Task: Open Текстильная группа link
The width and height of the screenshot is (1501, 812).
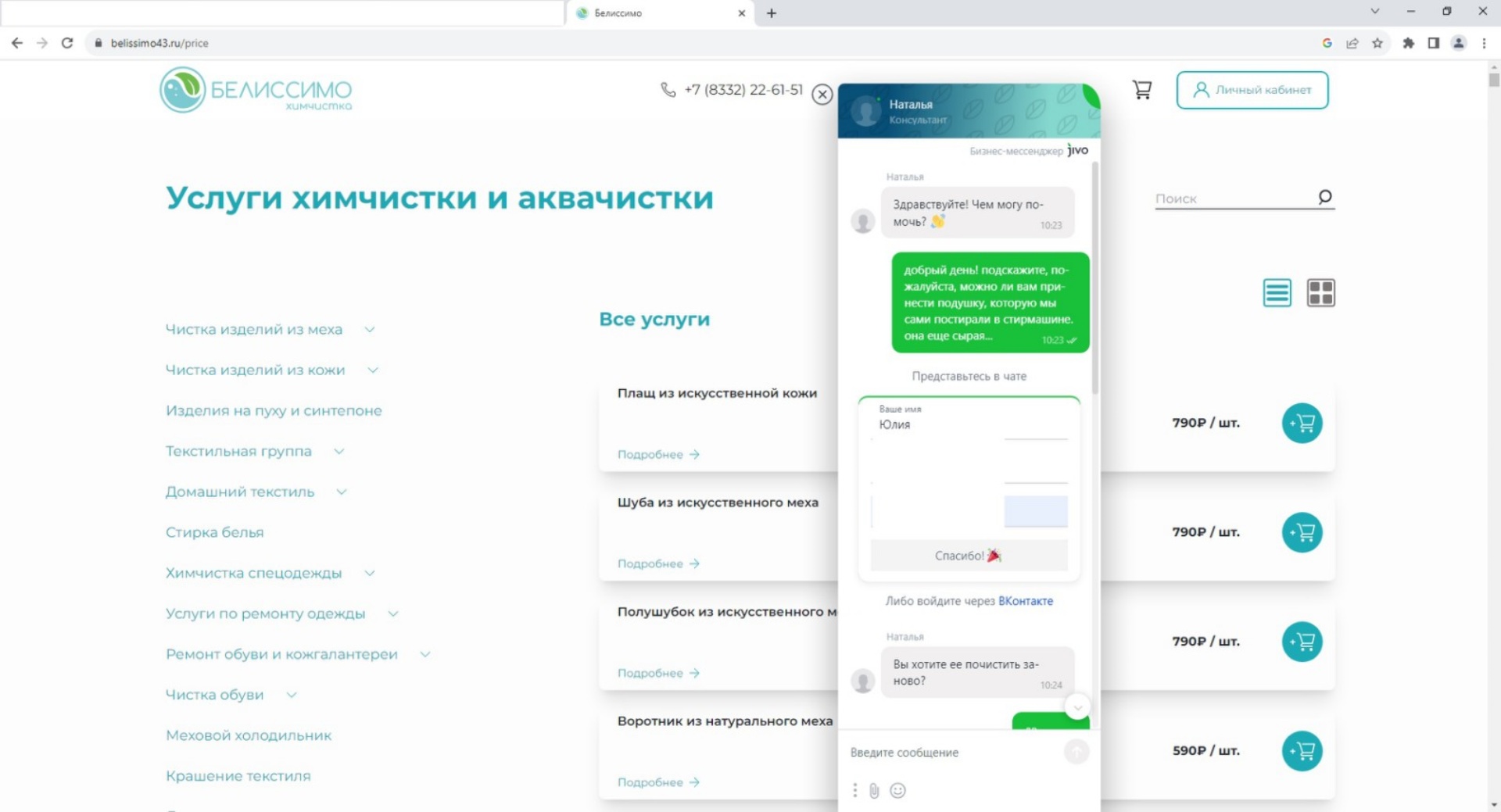Action: click(238, 452)
